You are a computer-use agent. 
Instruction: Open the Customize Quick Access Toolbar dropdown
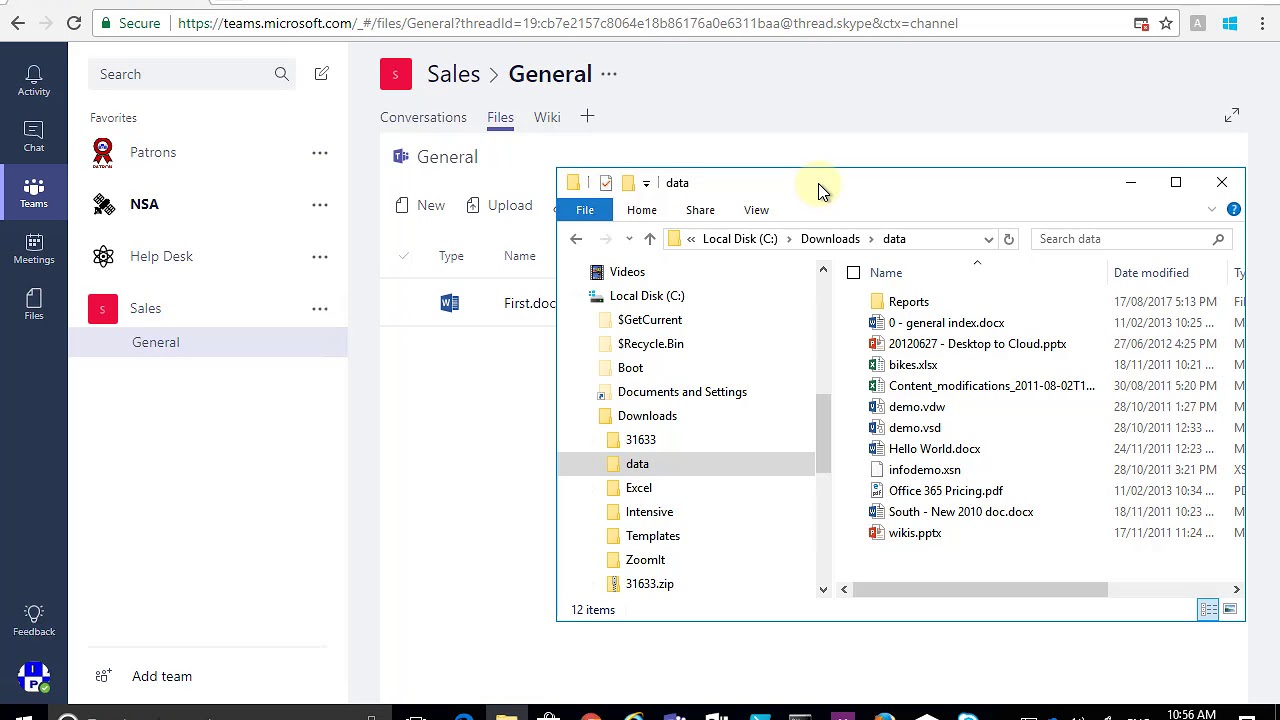coord(646,183)
